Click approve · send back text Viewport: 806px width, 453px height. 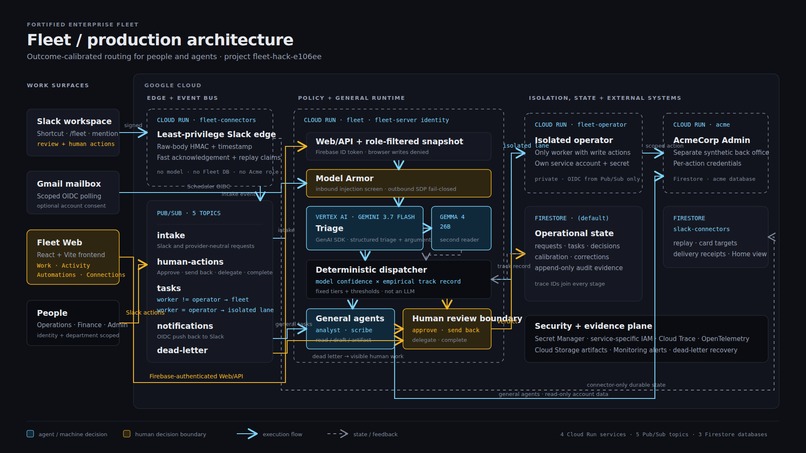pos(446,330)
